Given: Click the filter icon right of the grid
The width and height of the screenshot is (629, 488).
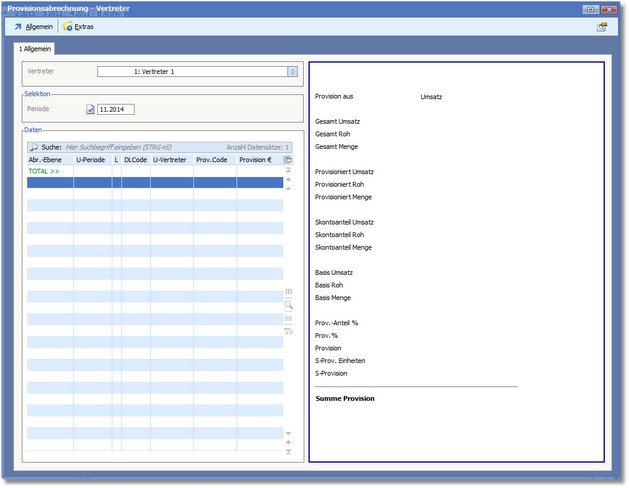Looking at the screenshot, I should (288, 331).
